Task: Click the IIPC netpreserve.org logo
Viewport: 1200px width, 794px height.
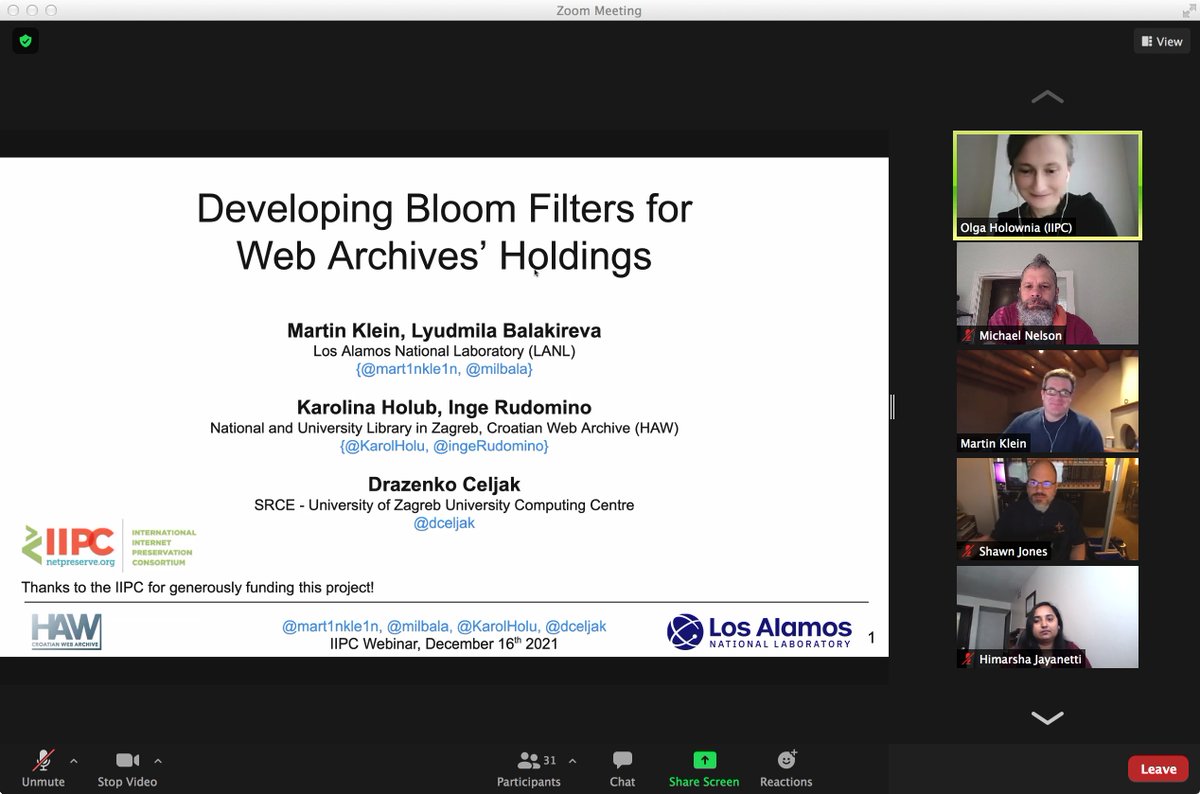Action: [x=109, y=546]
